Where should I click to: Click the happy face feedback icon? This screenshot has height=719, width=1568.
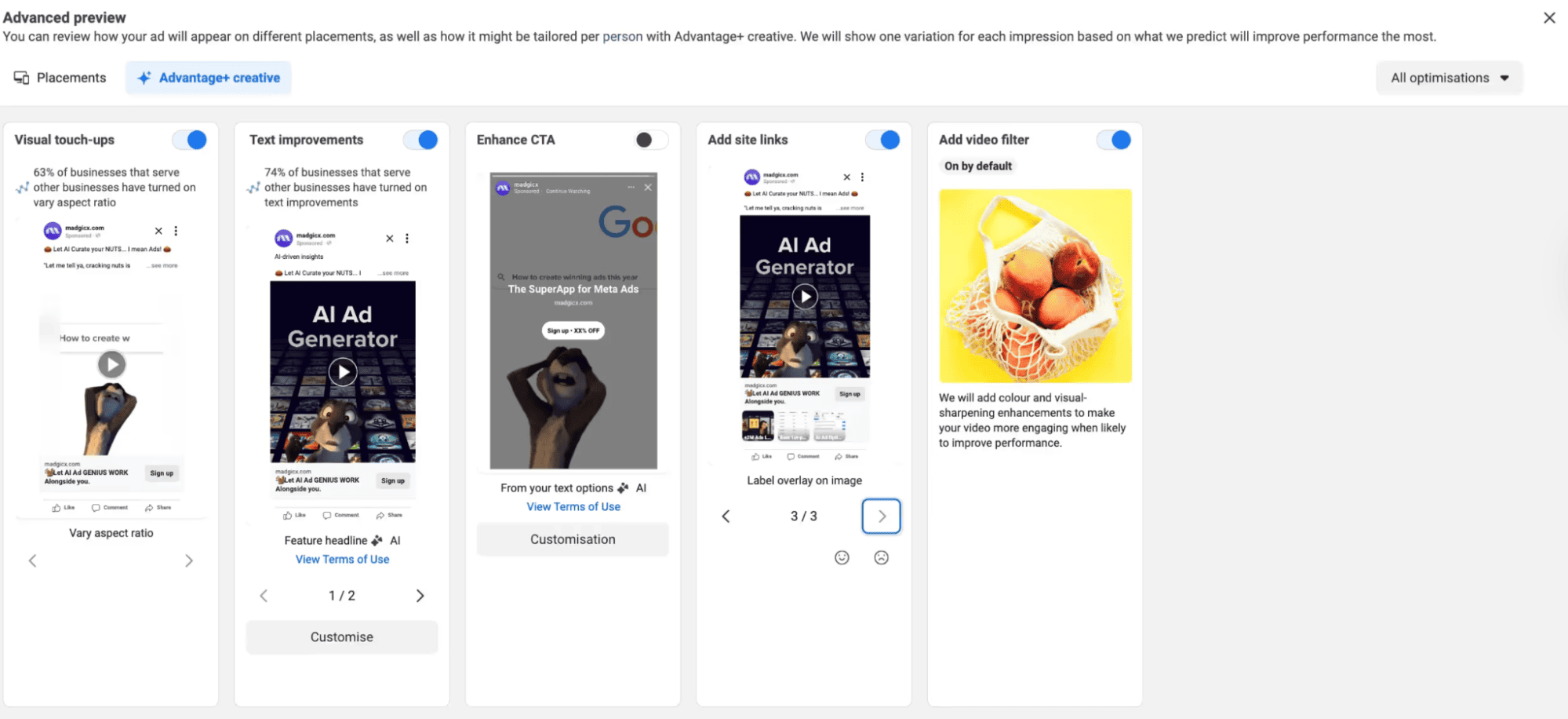point(842,557)
